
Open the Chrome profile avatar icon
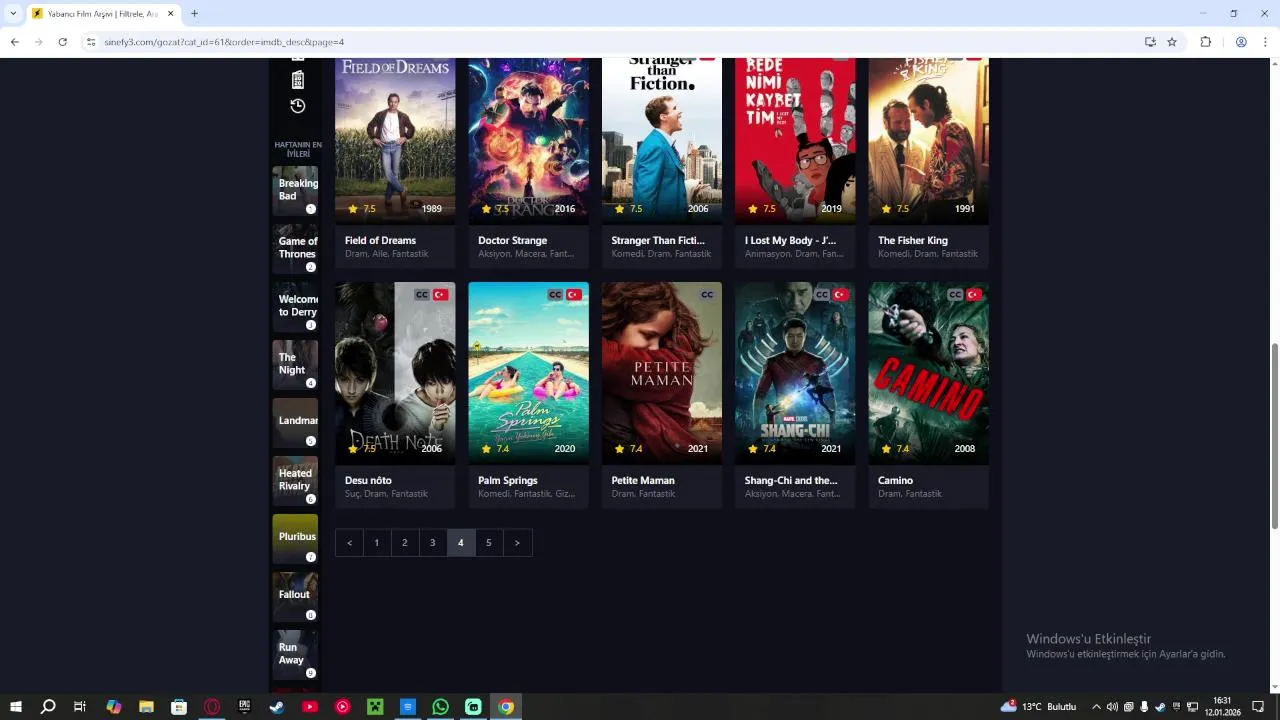(x=1241, y=42)
